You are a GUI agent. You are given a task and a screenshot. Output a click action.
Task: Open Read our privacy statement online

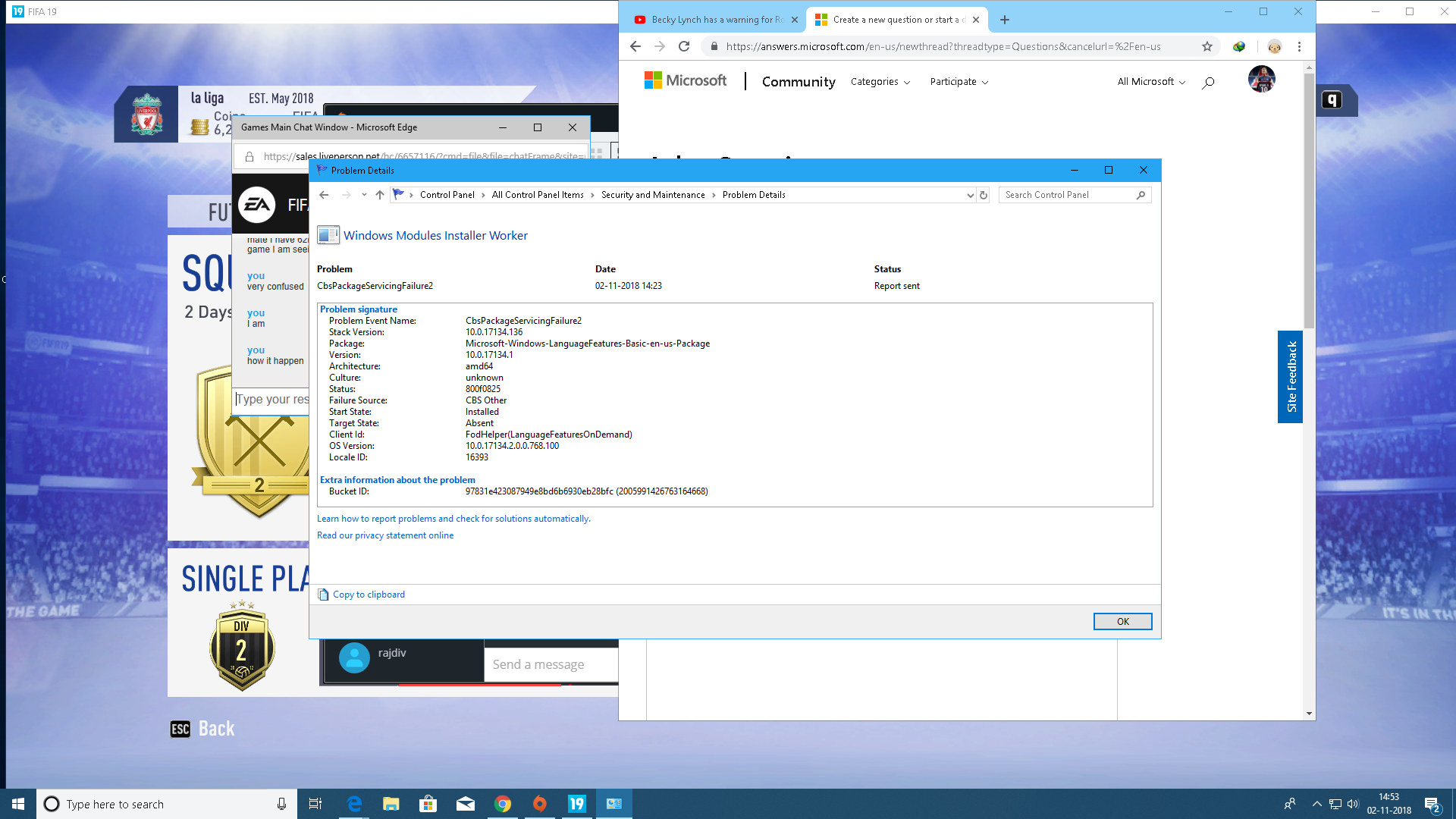point(385,535)
